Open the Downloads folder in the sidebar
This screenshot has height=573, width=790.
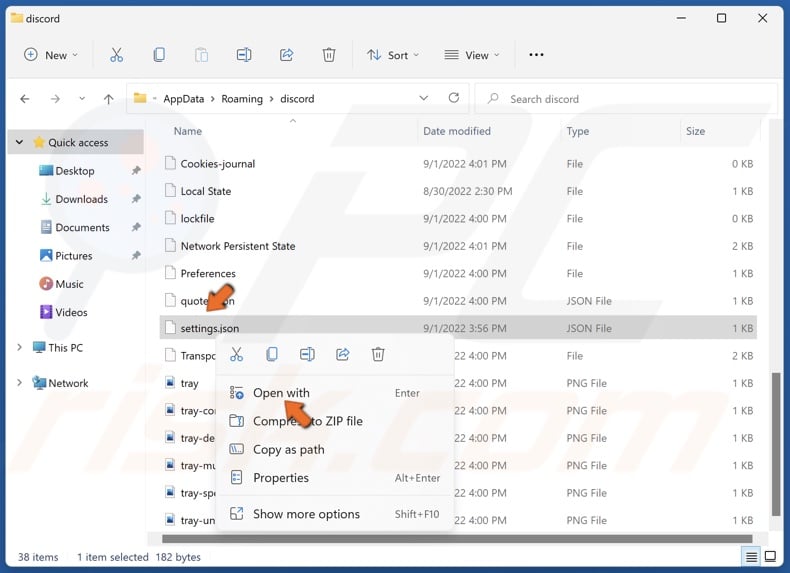coord(81,199)
